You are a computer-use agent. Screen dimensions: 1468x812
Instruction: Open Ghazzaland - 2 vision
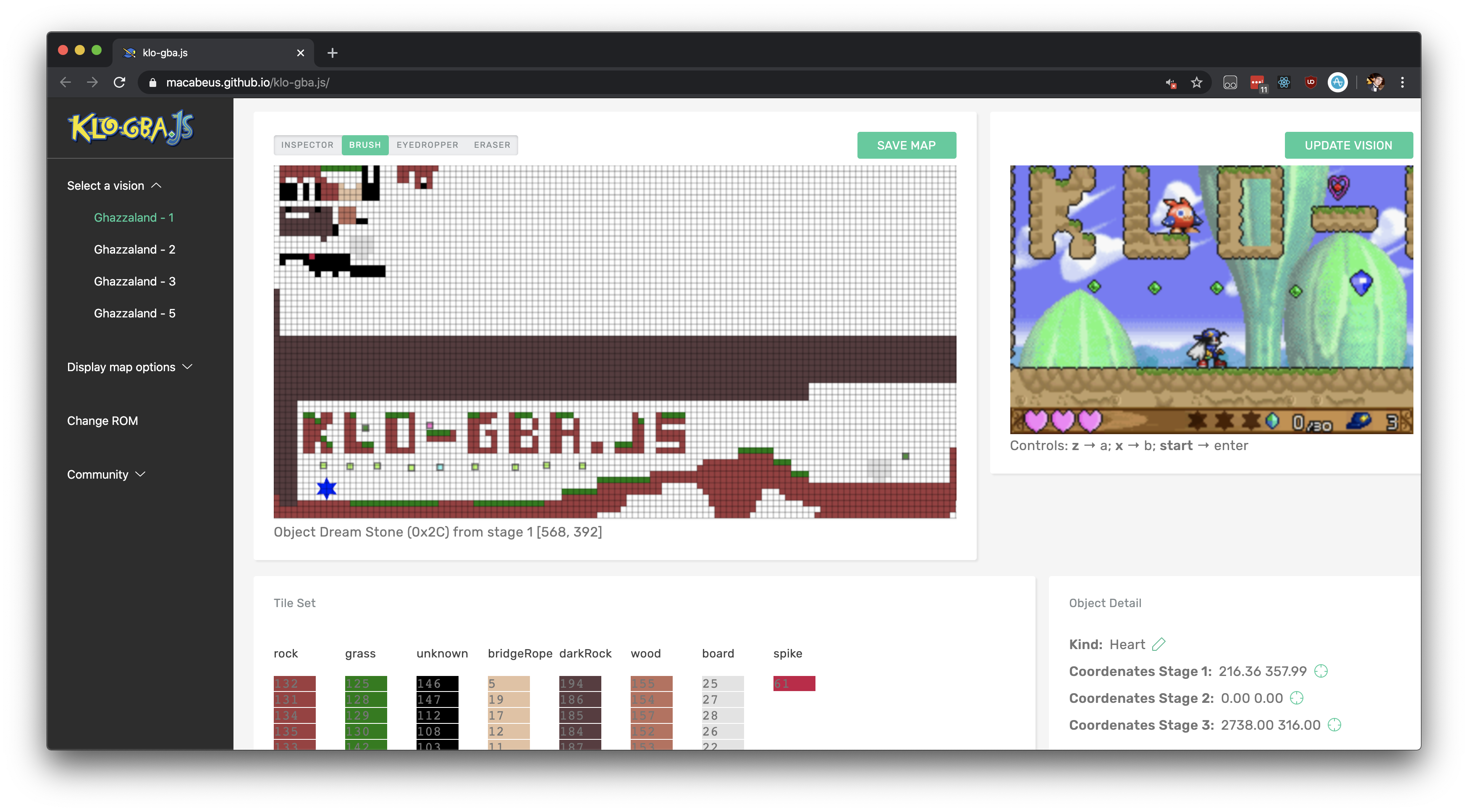tap(134, 249)
